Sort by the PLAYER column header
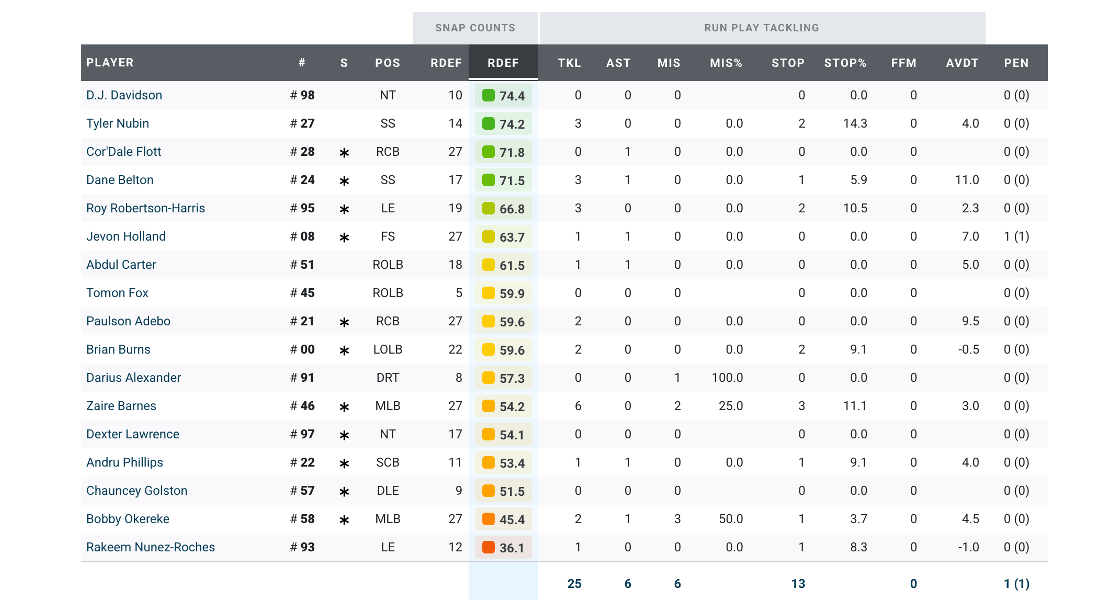The width and height of the screenshot is (1116, 614). coord(110,63)
